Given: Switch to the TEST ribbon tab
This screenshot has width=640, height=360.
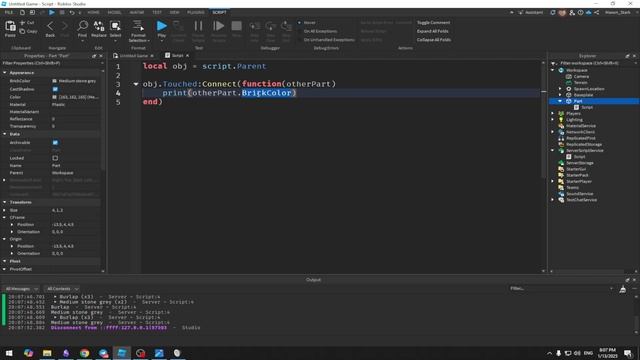Looking at the screenshot, I should coord(157,13).
